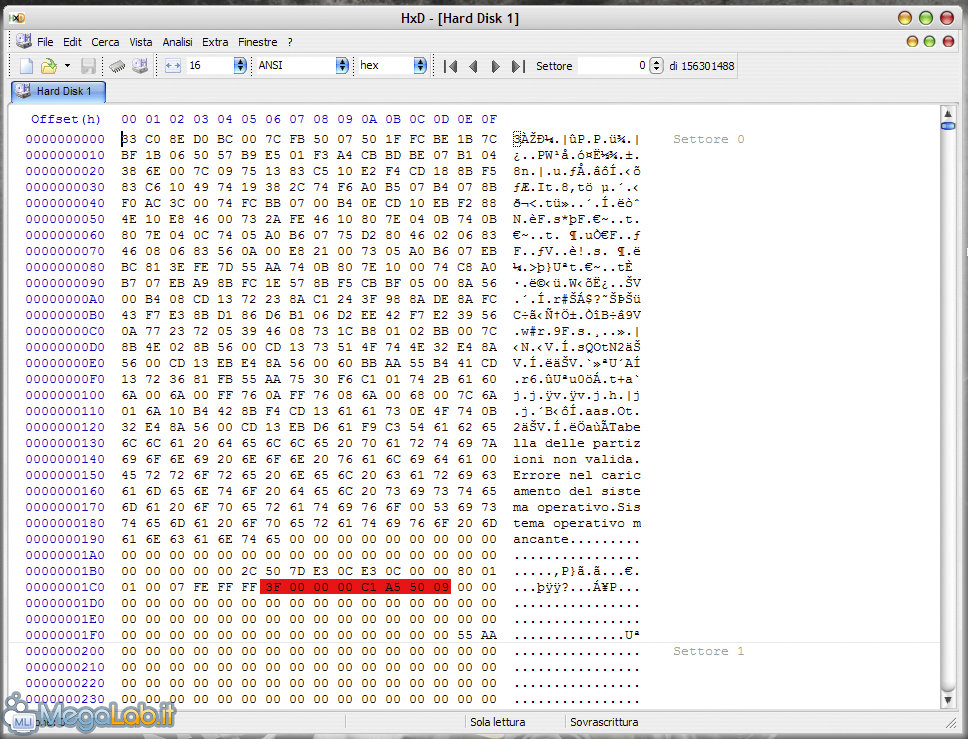Expand the open-file recent list arrow

(x=67, y=65)
